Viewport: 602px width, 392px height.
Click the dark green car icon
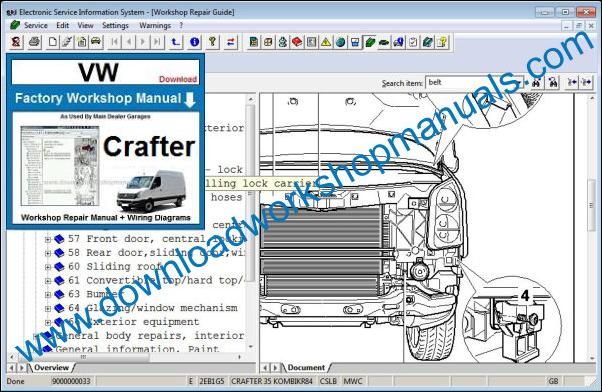tap(384, 42)
